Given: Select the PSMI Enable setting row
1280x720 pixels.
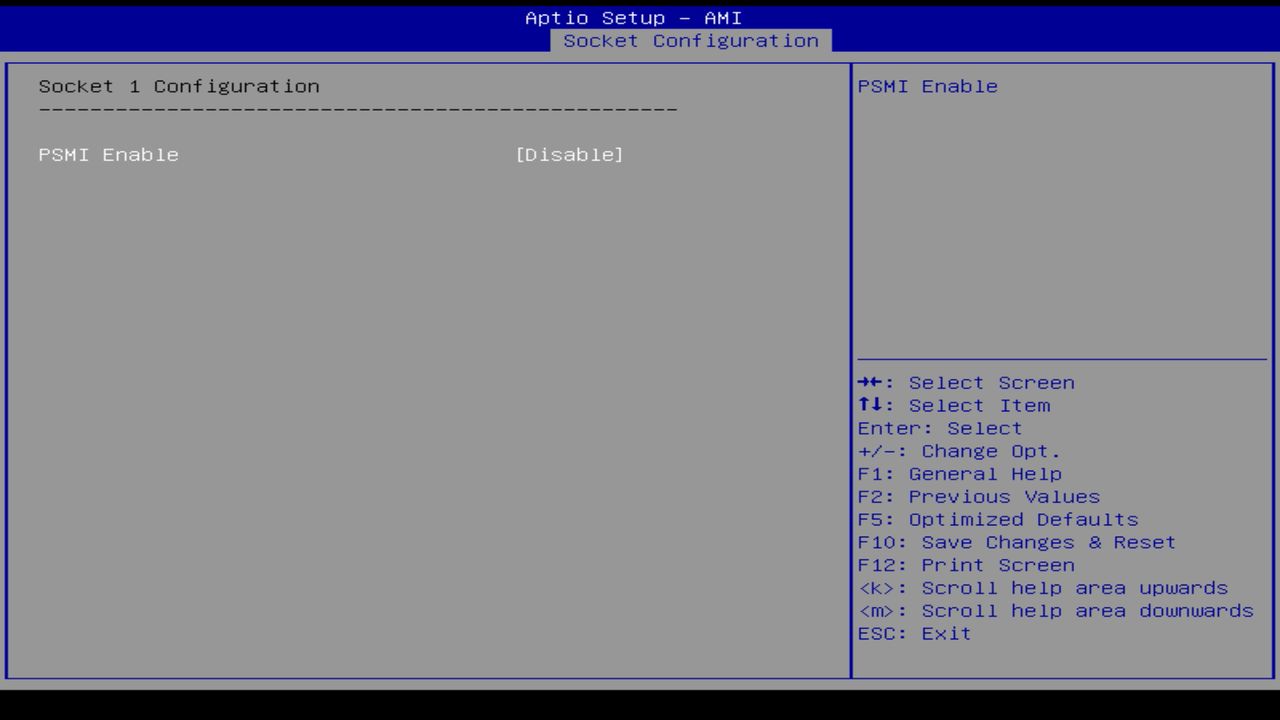Looking at the screenshot, I should (108, 154).
